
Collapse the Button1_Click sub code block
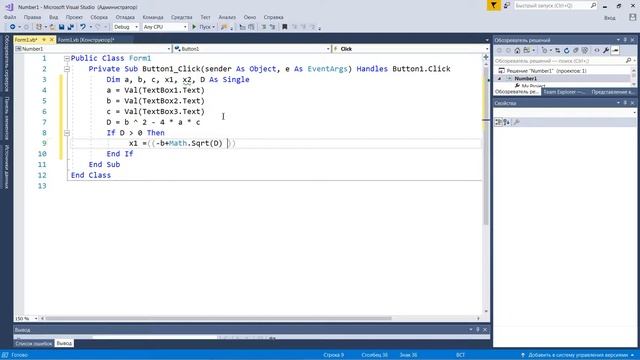coord(67,69)
